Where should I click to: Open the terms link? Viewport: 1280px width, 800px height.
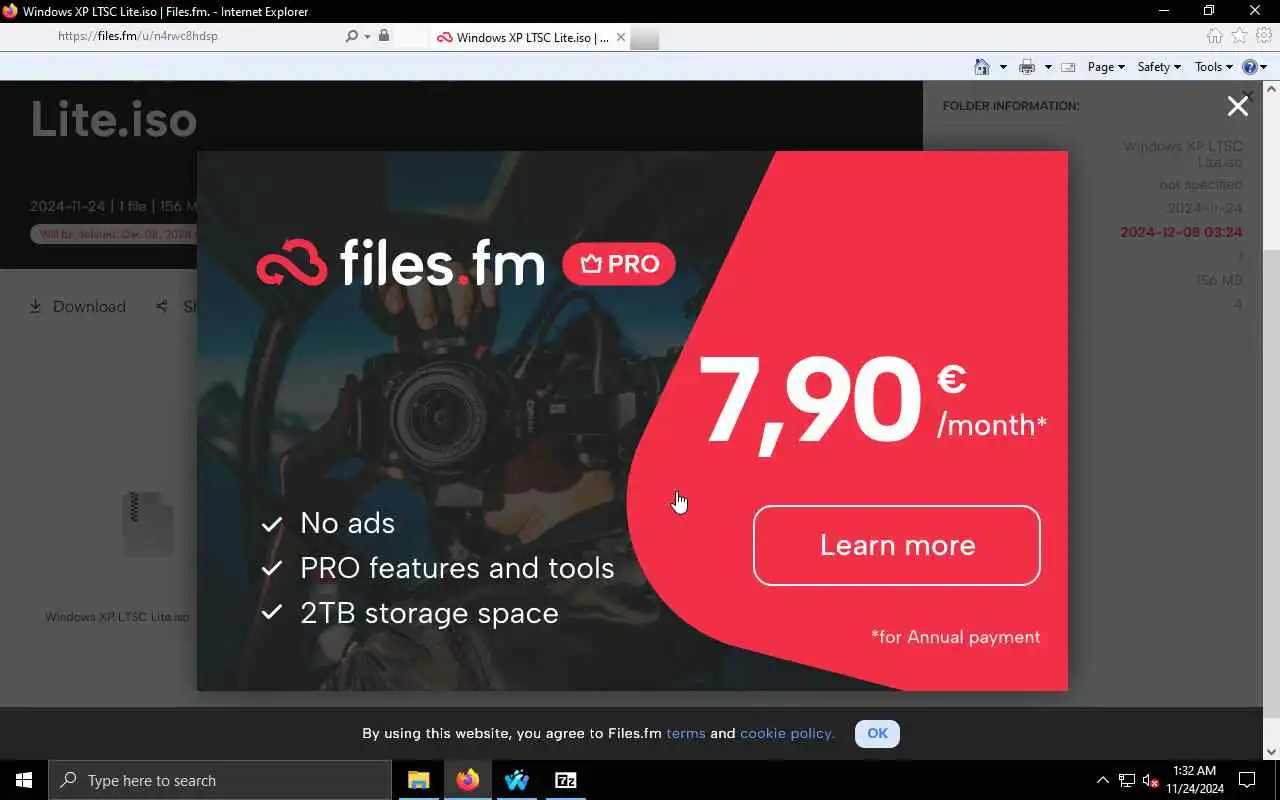(x=686, y=733)
